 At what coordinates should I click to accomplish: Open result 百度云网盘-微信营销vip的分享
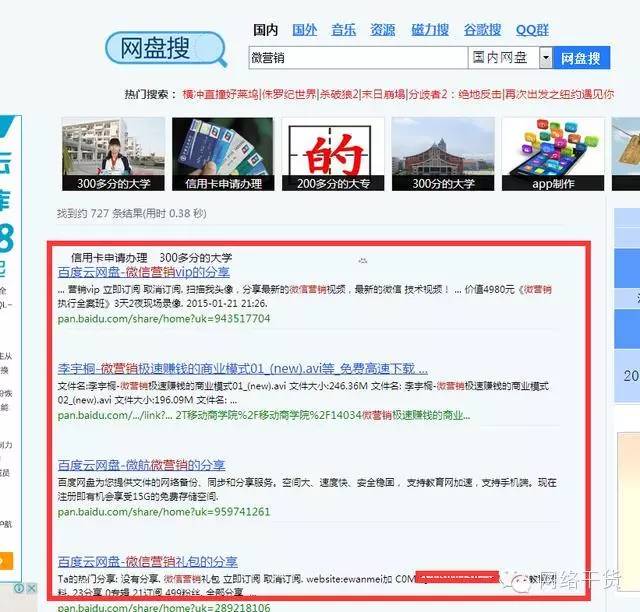[x=144, y=272]
